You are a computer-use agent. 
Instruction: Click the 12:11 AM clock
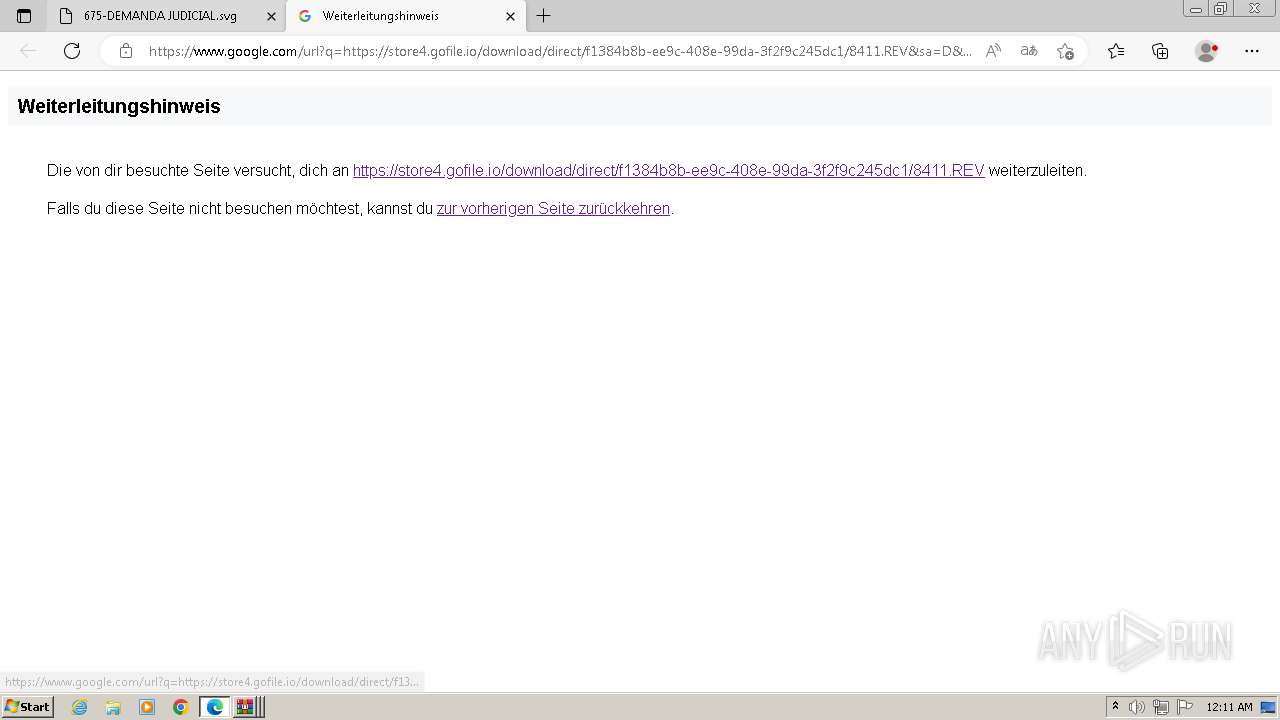[1229, 707]
